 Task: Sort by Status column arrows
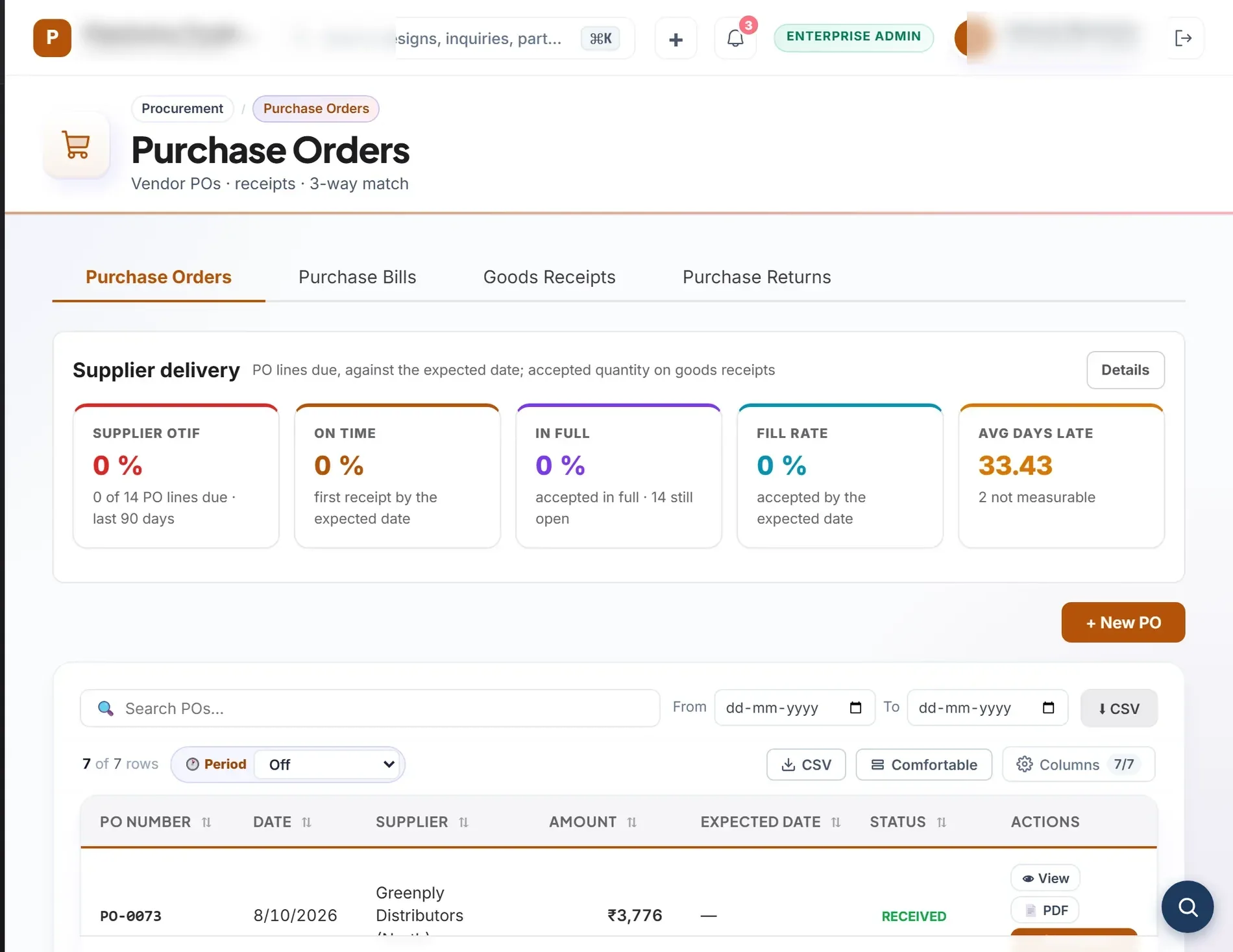(941, 822)
